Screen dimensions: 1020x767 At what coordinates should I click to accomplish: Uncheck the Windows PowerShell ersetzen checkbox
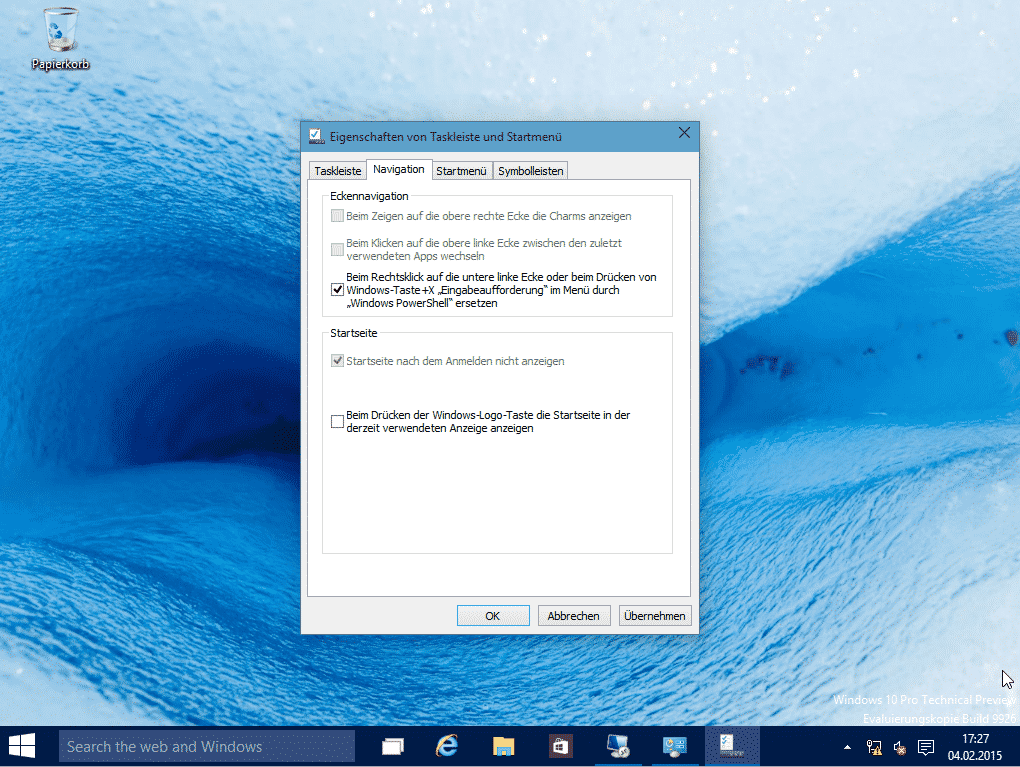click(337, 289)
